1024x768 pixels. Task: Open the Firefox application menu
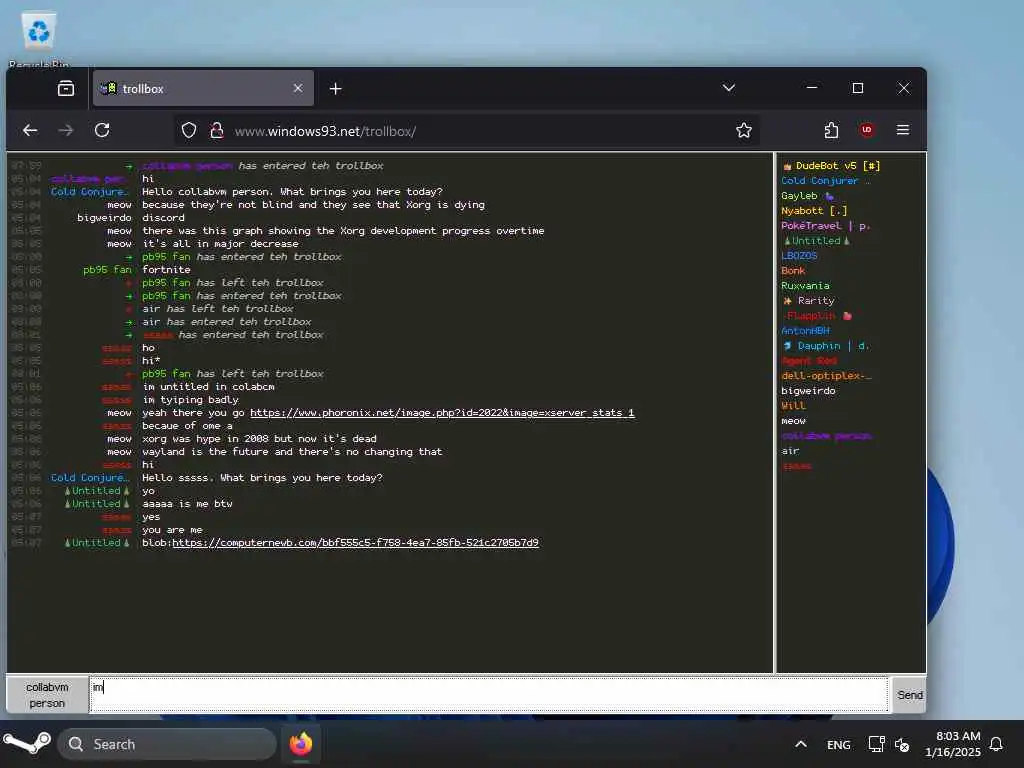tap(903, 130)
